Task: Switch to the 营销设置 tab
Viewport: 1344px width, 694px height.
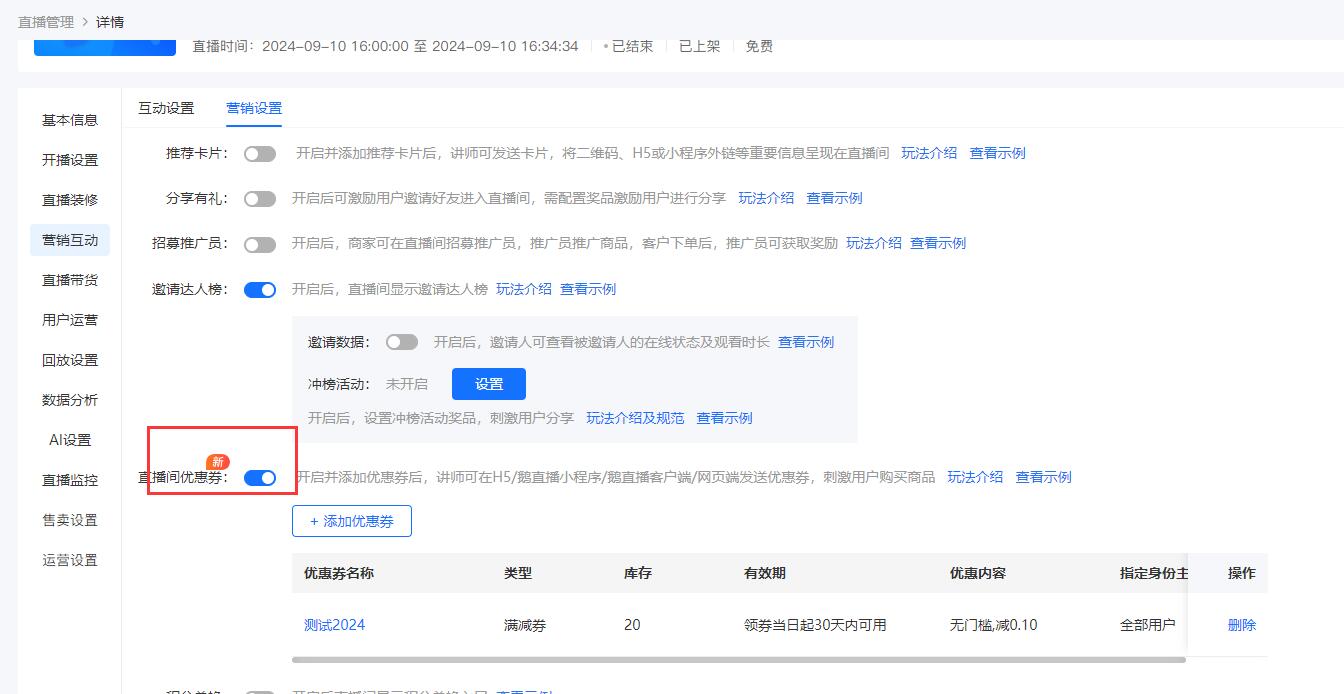Action: click(254, 107)
